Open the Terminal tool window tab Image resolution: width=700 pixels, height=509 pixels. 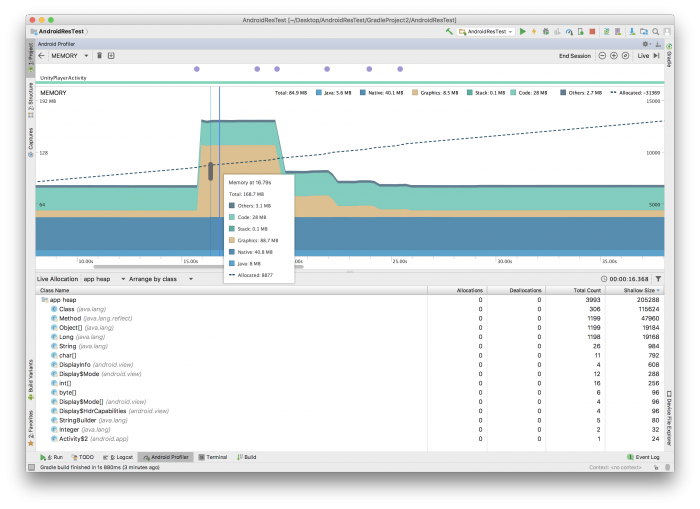tap(213, 457)
